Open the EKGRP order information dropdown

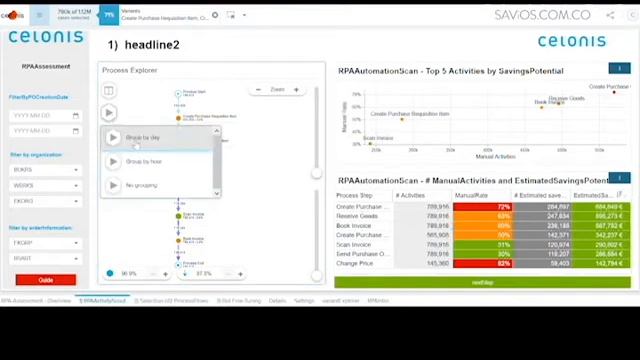coord(45,243)
